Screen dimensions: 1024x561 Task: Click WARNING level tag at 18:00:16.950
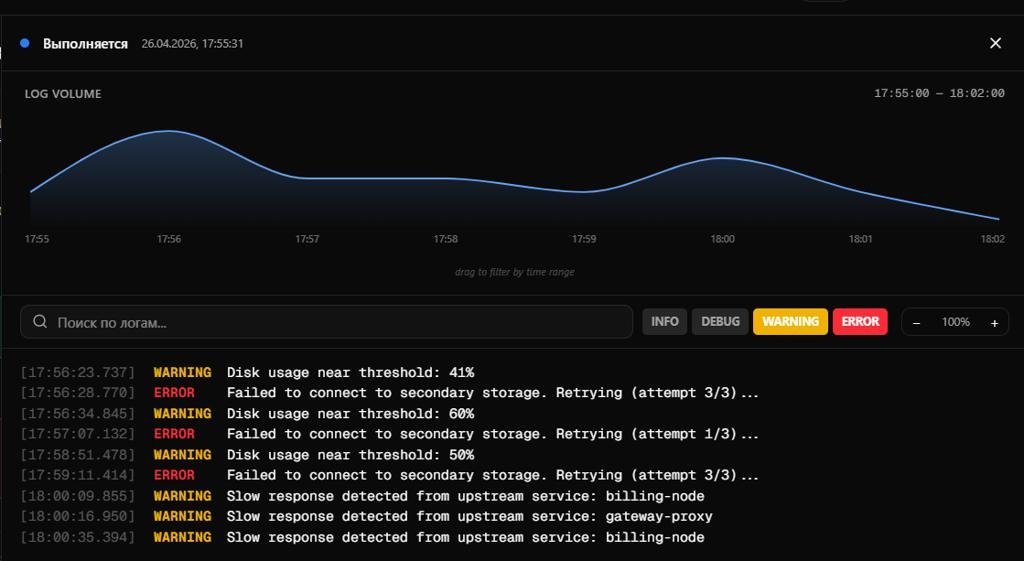coord(182,516)
